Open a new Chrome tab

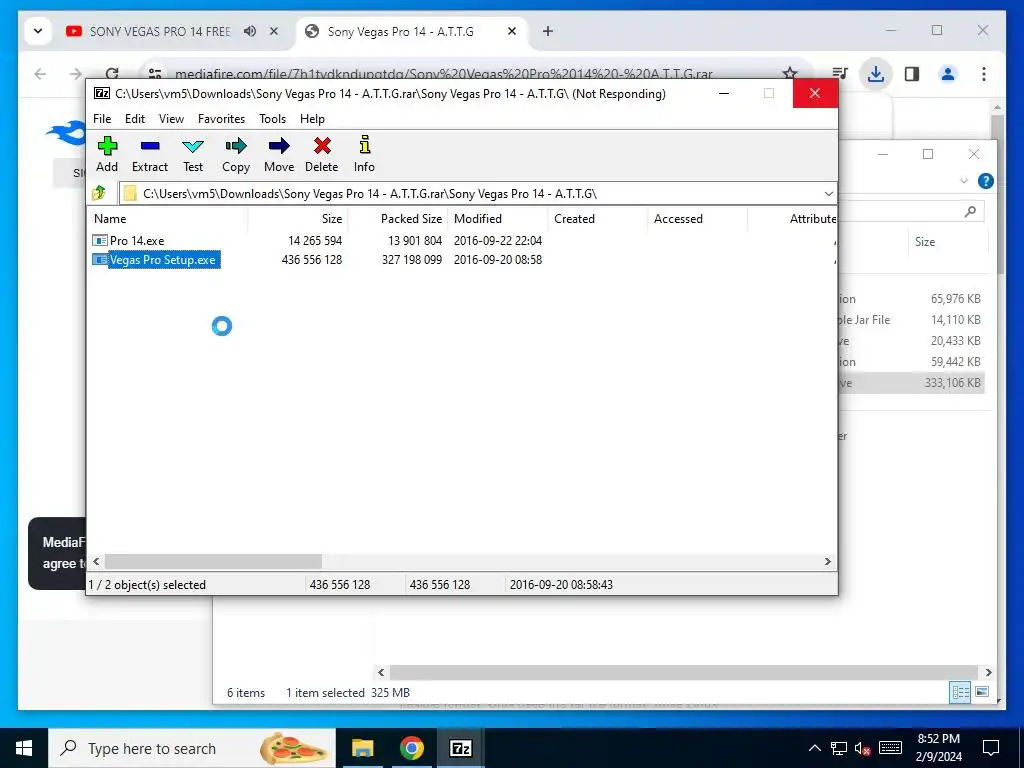click(548, 31)
